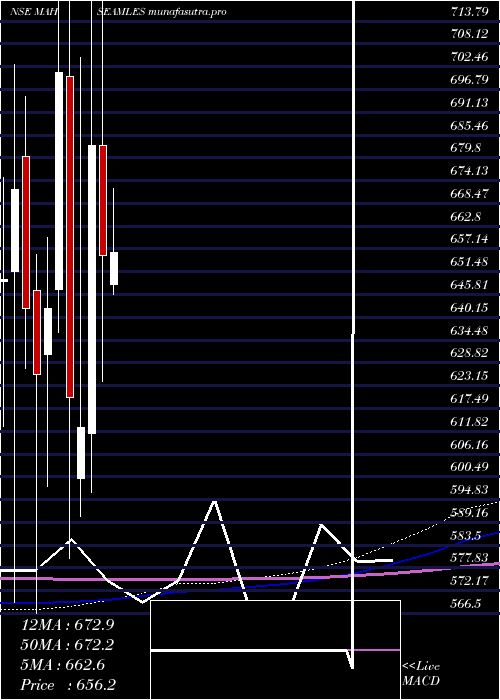The height and width of the screenshot is (700, 500).
Task: Click the SEAMLES symbol text
Action: tap(121, 12)
